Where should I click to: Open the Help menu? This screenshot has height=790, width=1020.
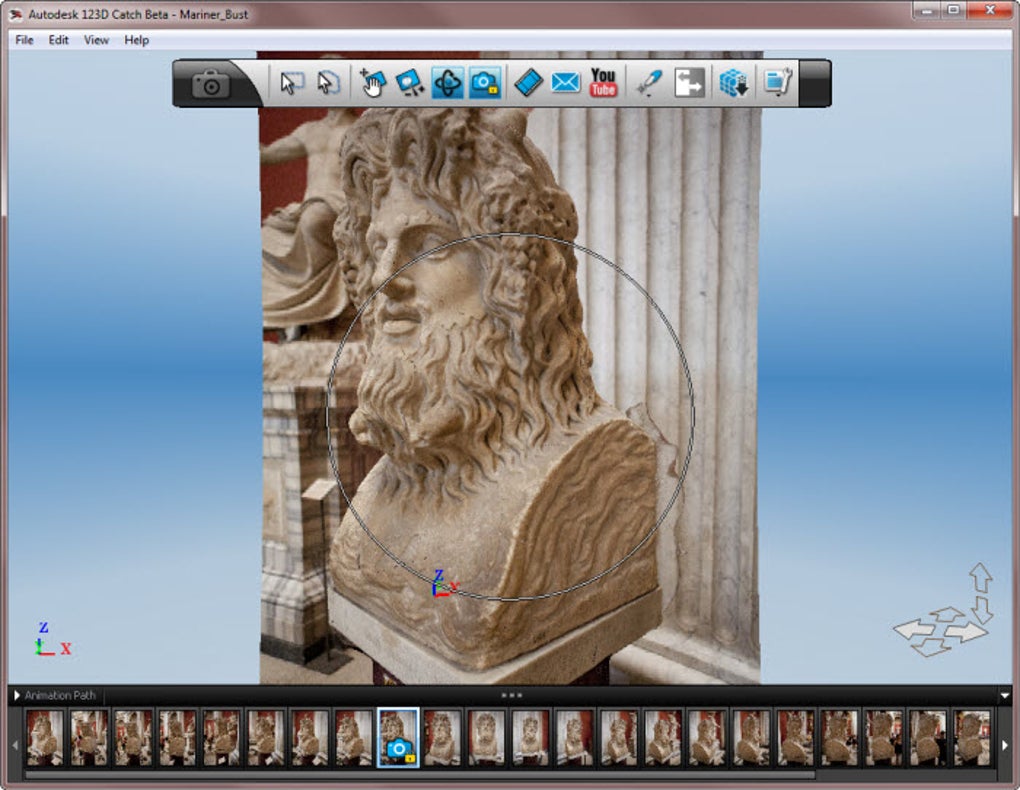pos(137,40)
